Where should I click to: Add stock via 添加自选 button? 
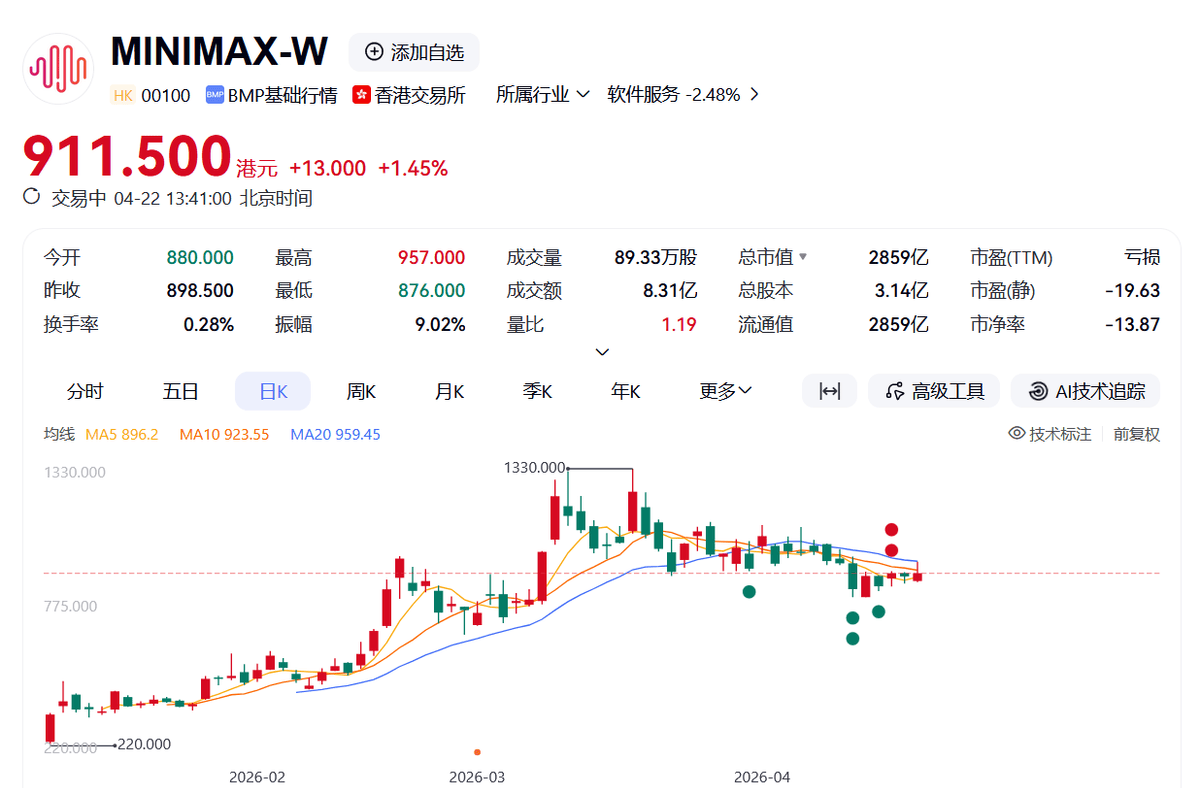[414, 52]
